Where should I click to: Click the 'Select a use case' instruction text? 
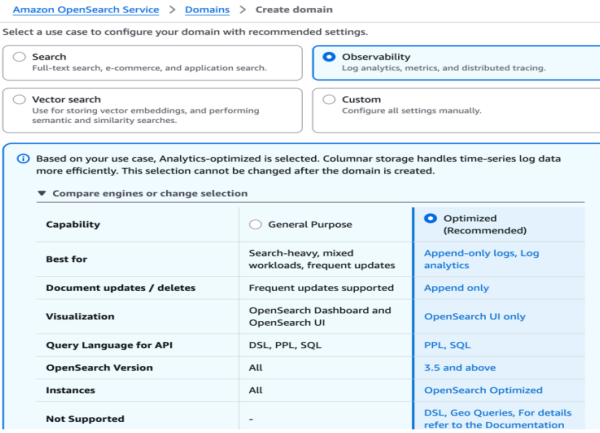coord(185,32)
